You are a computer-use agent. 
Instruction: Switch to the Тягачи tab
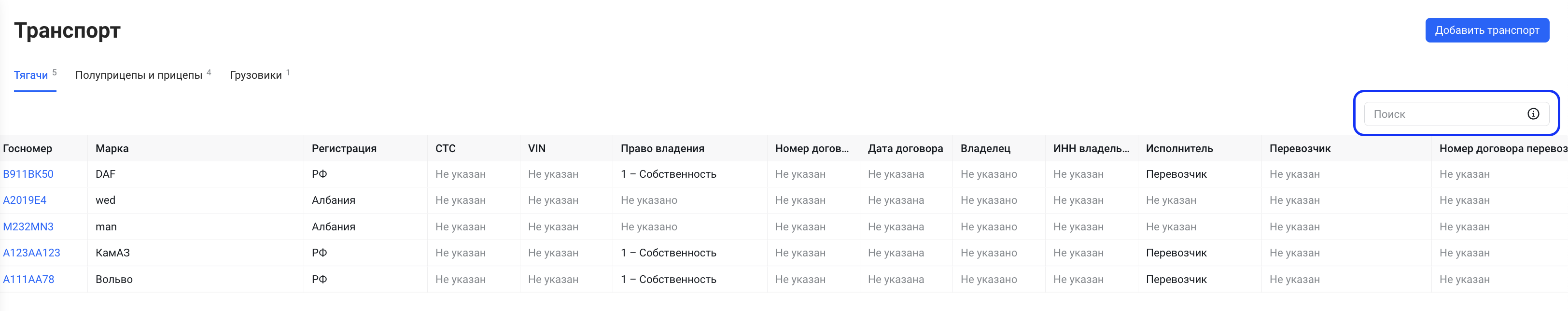coord(35,75)
